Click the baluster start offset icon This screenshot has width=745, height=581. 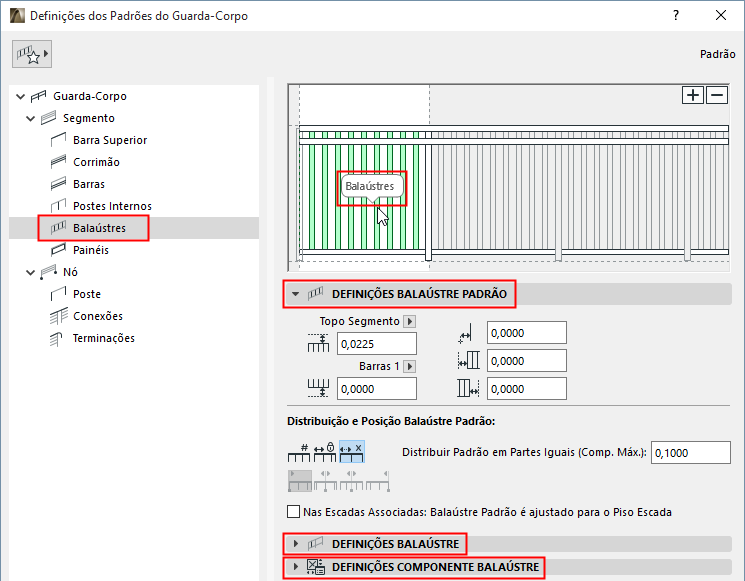pos(468,360)
